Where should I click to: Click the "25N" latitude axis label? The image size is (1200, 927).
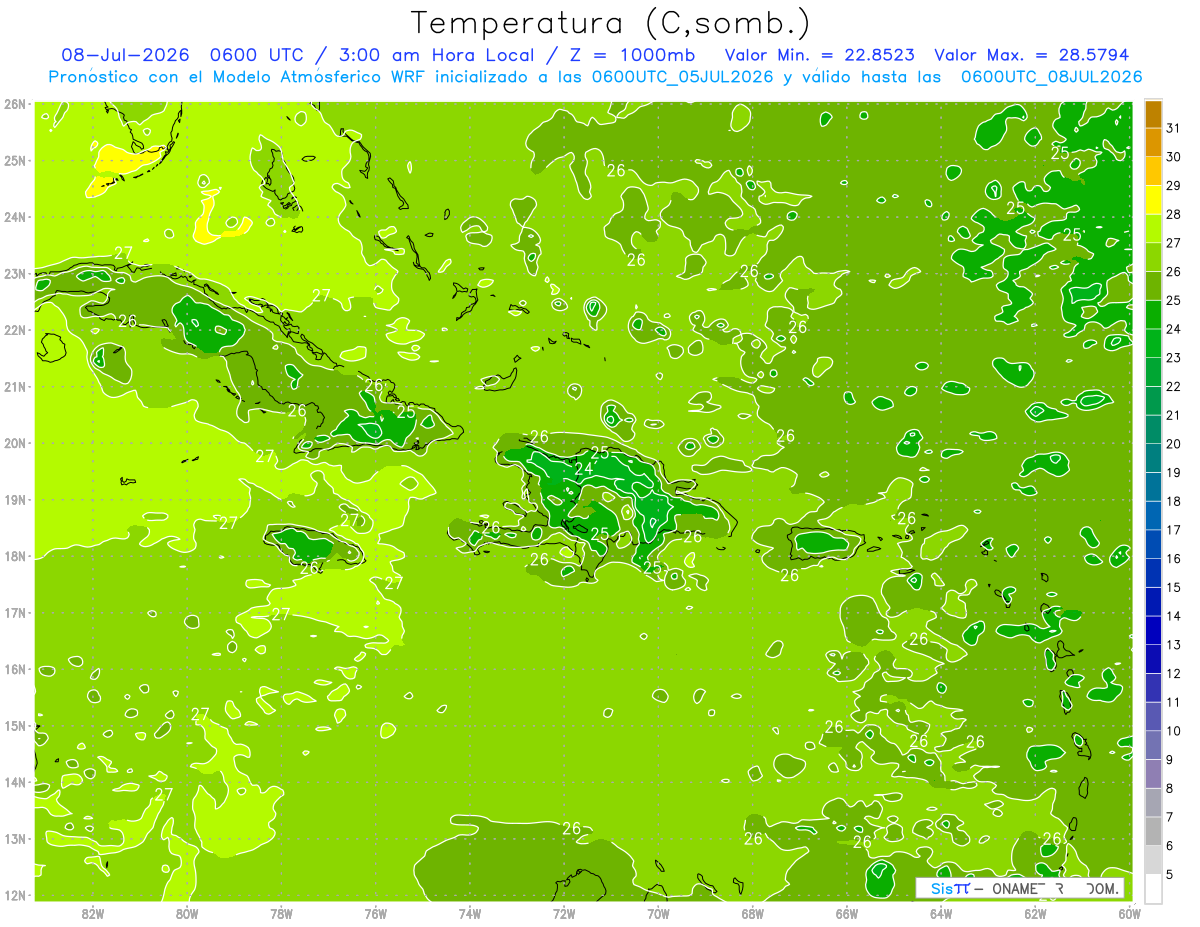(x=14, y=160)
